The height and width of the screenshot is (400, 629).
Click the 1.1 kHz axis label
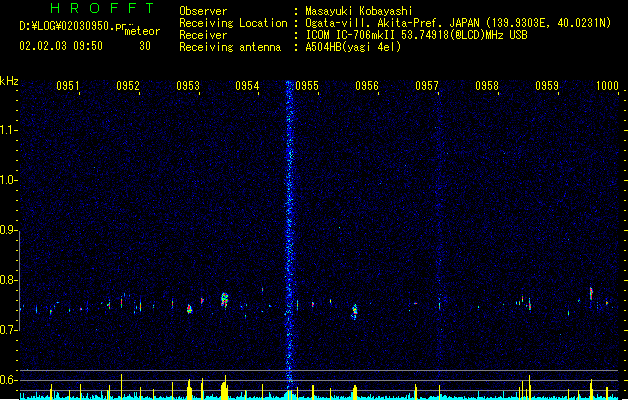click(x=8, y=130)
